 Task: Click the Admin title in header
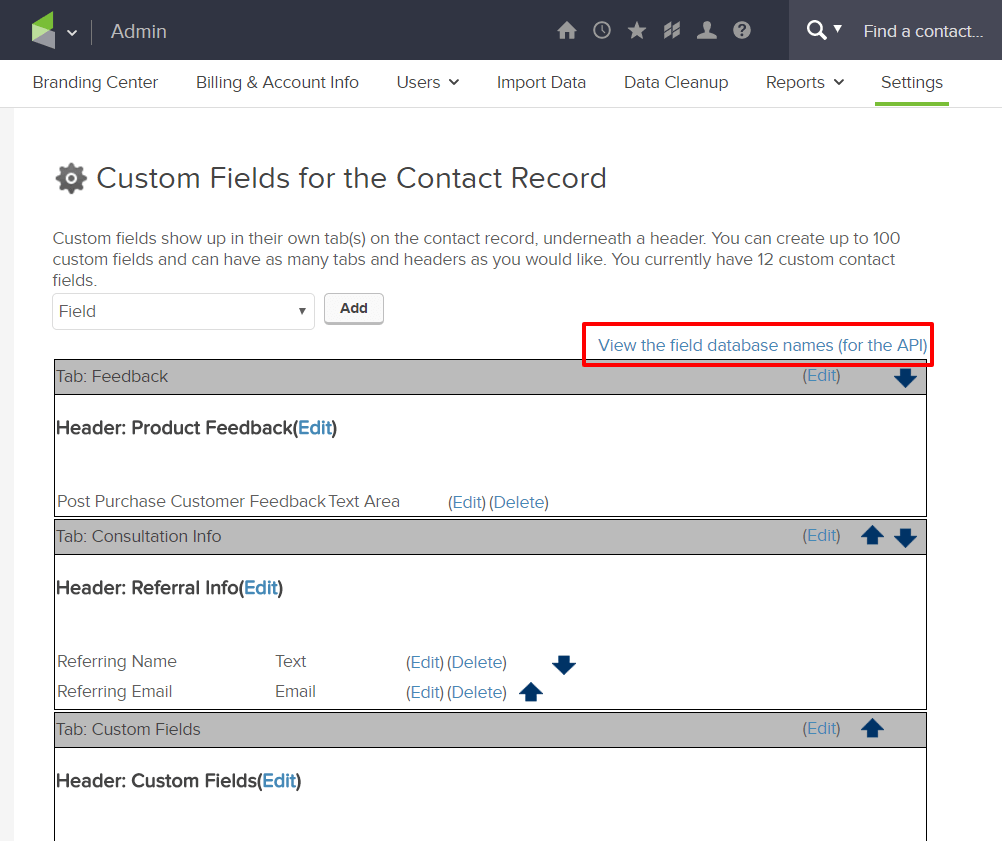tap(139, 31)
